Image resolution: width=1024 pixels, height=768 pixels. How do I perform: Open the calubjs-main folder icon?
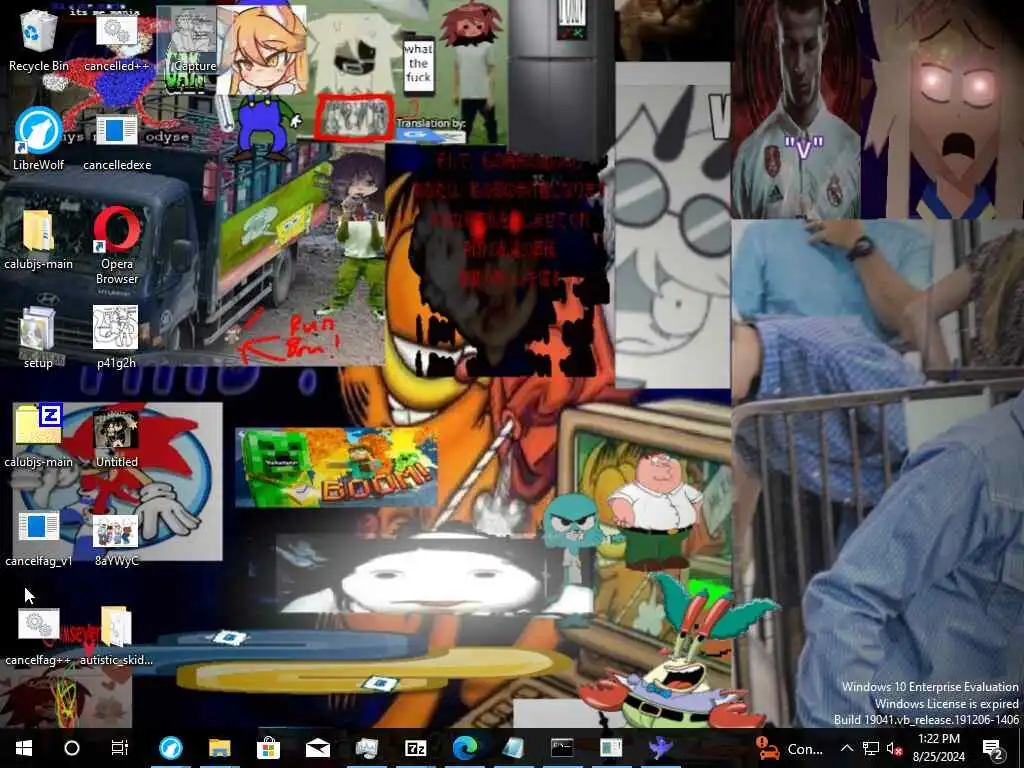point(39,238)
